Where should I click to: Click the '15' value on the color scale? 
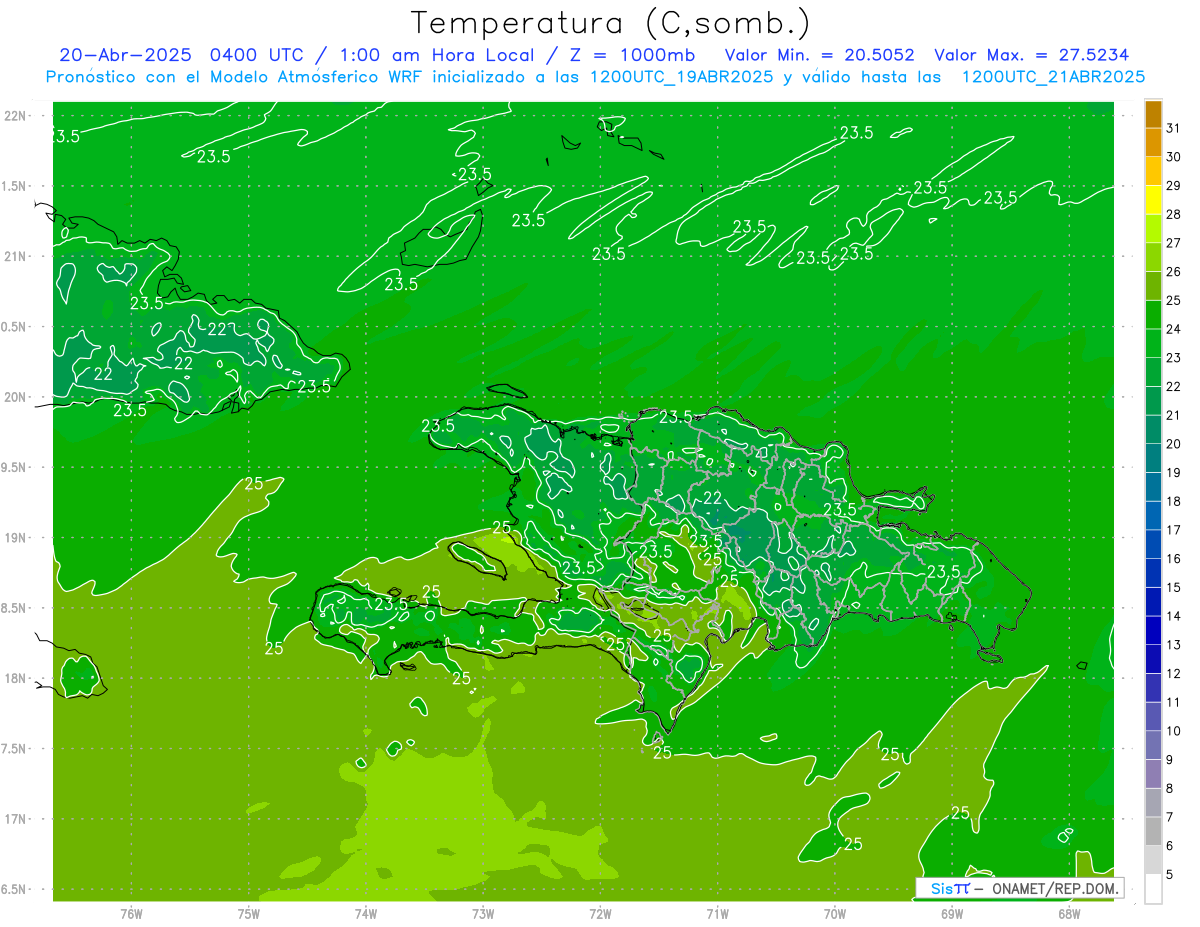pyautogui.click(x=1174, y=588)
